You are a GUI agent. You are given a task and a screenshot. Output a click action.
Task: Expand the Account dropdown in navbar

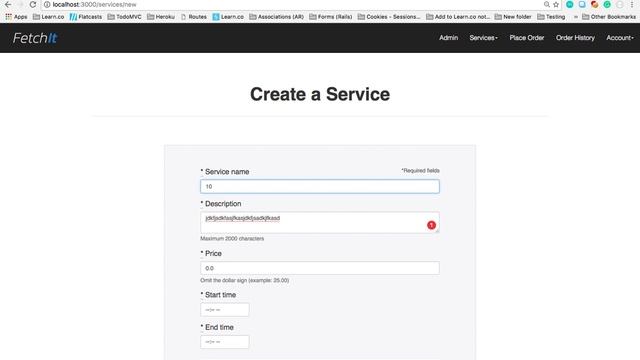click(x=620, y=38)
